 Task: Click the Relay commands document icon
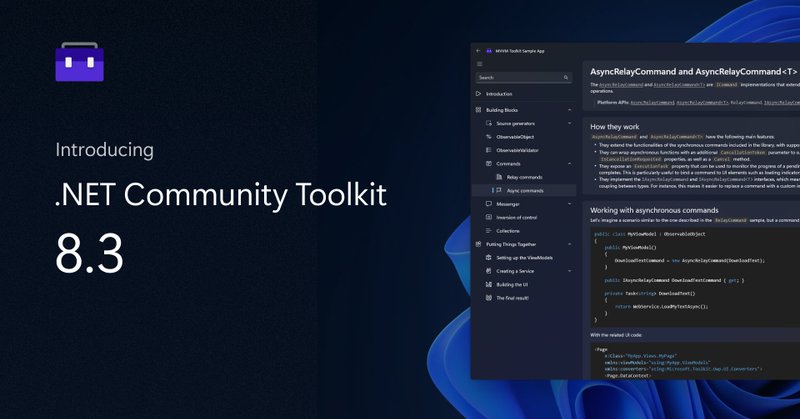pos(499,177)
